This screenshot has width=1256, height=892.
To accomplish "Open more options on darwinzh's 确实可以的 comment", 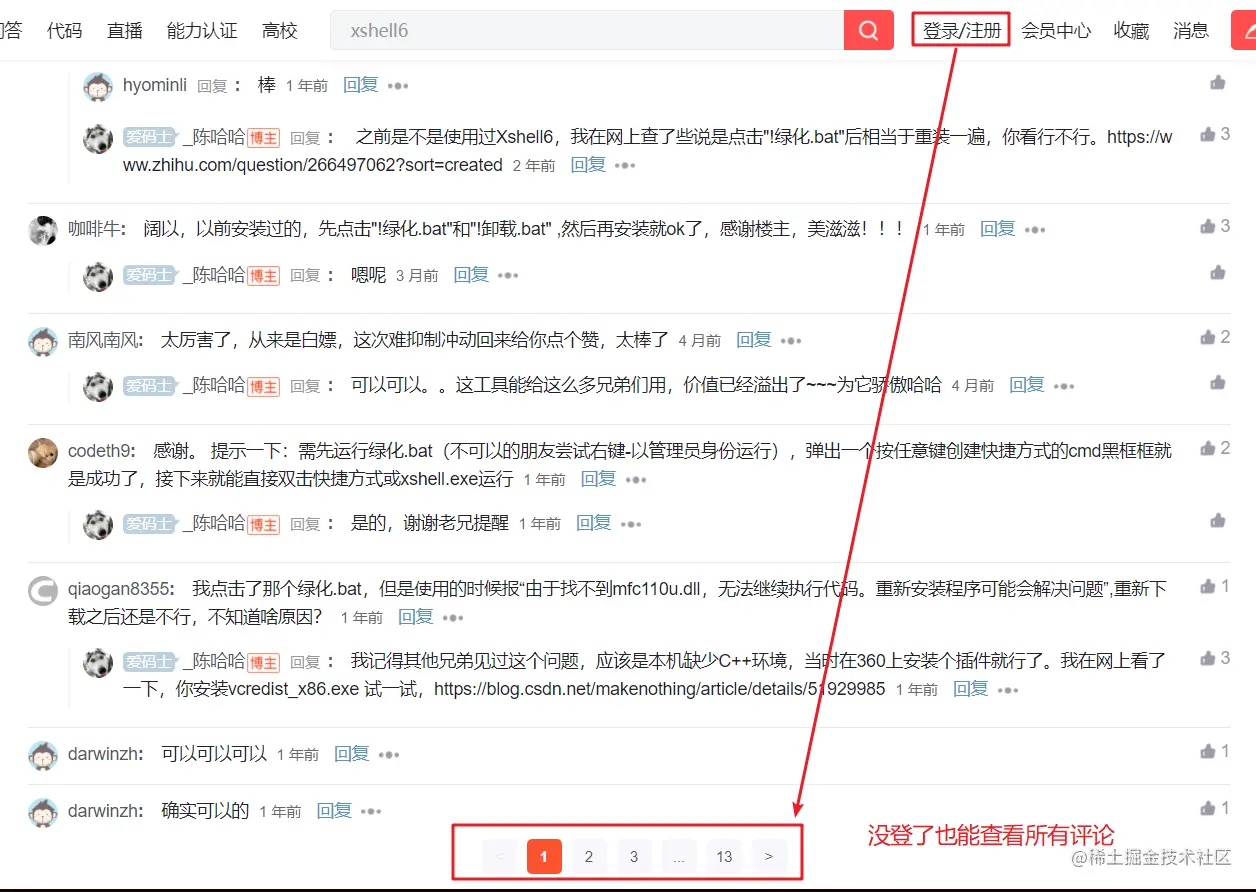I will 371,812.
